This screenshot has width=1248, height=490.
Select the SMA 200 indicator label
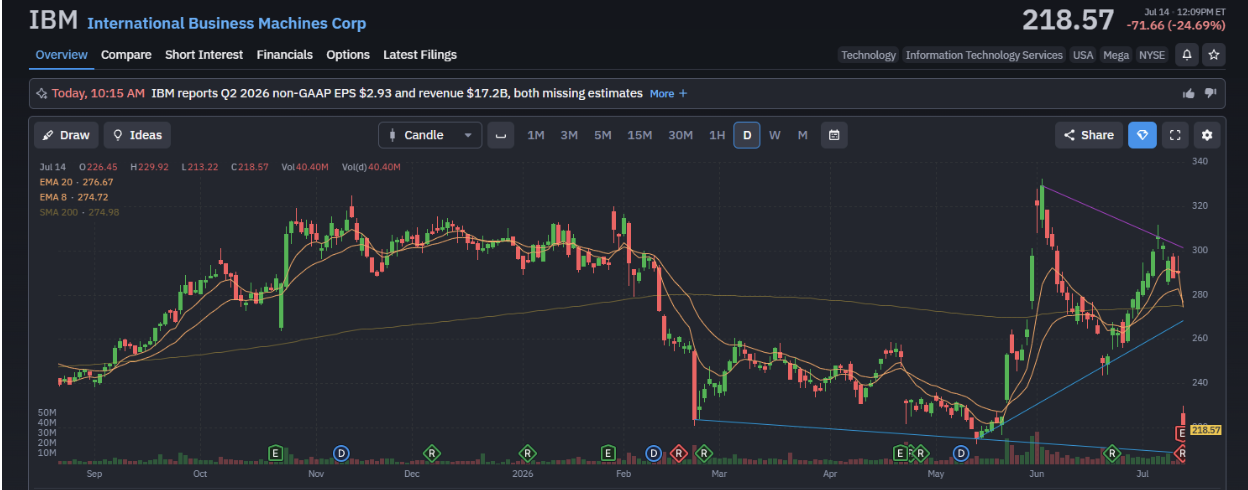point(80,212)
